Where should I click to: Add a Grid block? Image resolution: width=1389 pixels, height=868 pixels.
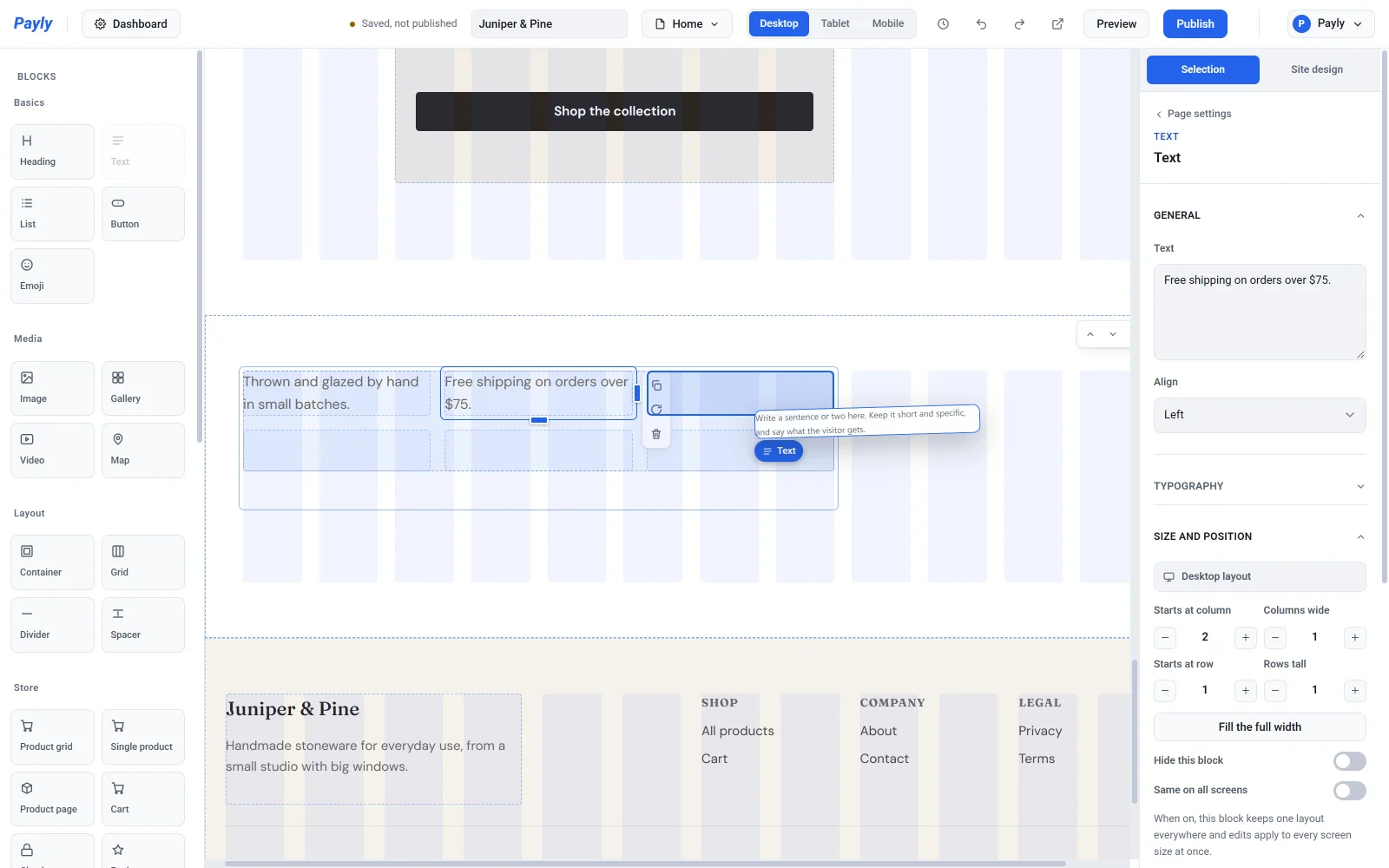(x=143, y=562)
